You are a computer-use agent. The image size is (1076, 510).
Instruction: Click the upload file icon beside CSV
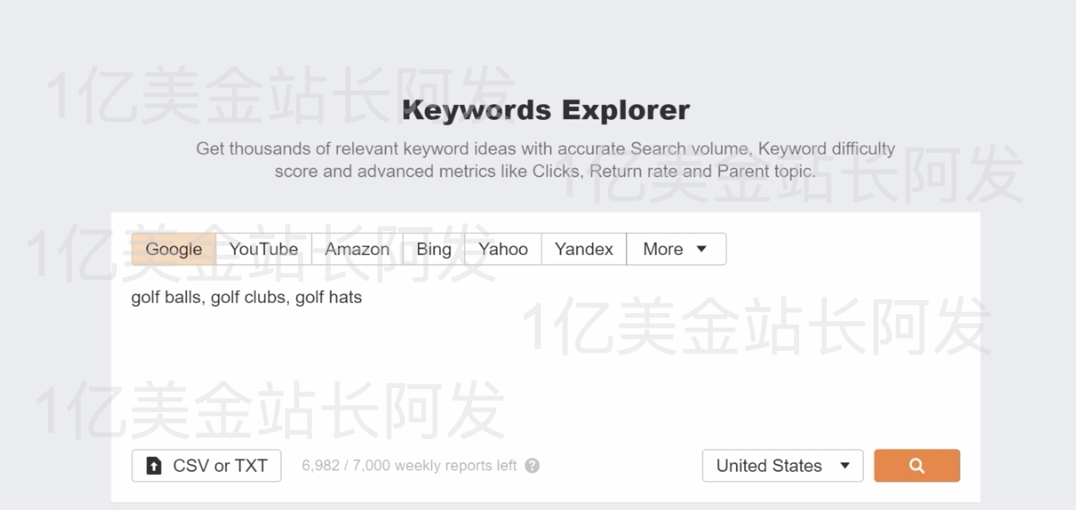coord(154,466)
